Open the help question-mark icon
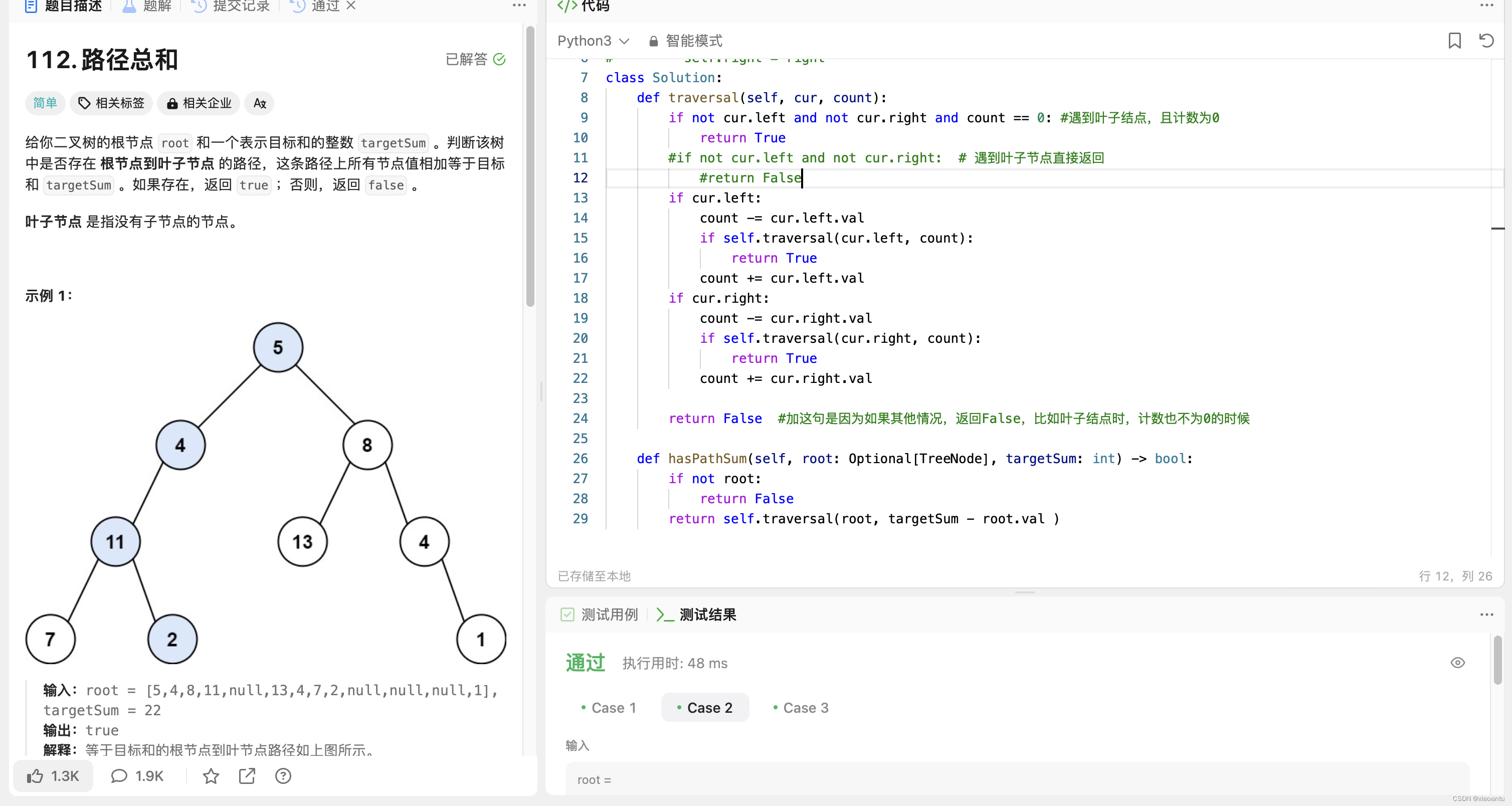The width and height of the screenshot is (1512, 806). pyautogui.click(x=283, y=776)
